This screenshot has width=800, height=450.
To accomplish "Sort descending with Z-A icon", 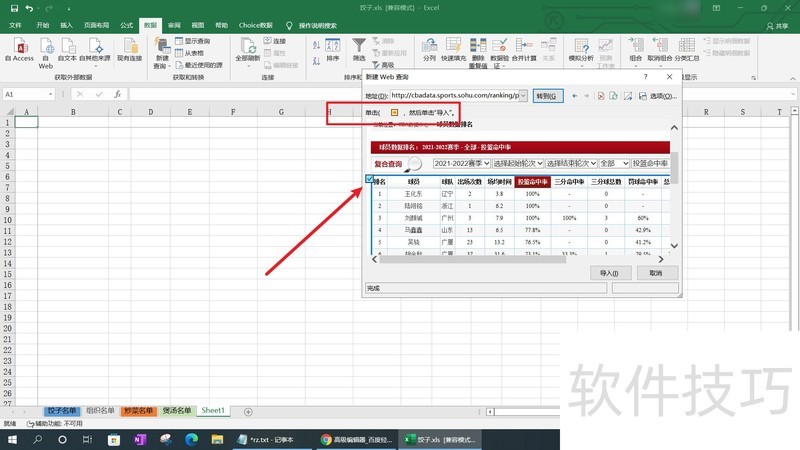I will (316, 61).
